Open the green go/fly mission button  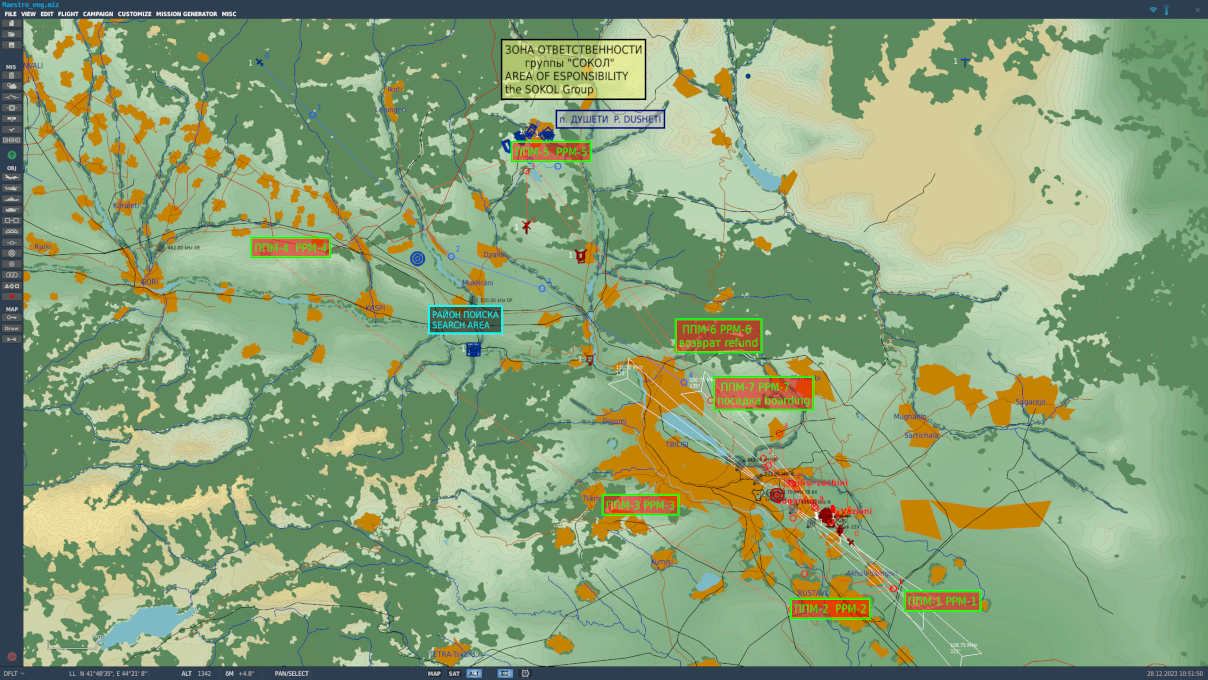(x=12, y=155)
